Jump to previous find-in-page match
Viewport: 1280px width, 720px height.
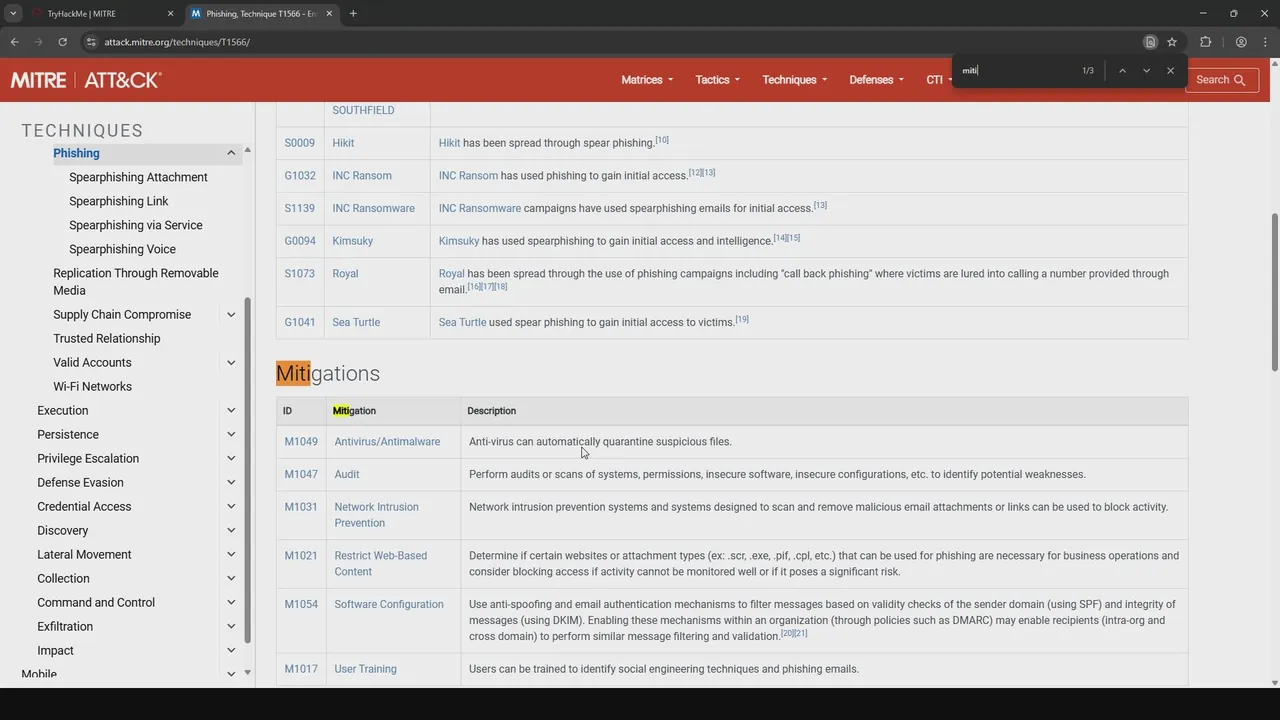pos(1122,71)
